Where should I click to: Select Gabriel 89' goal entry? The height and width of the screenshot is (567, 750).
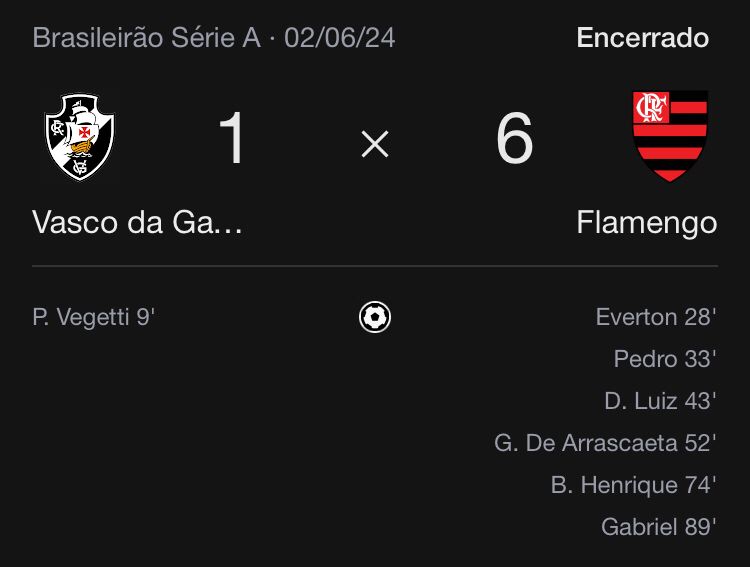(659, 527)
